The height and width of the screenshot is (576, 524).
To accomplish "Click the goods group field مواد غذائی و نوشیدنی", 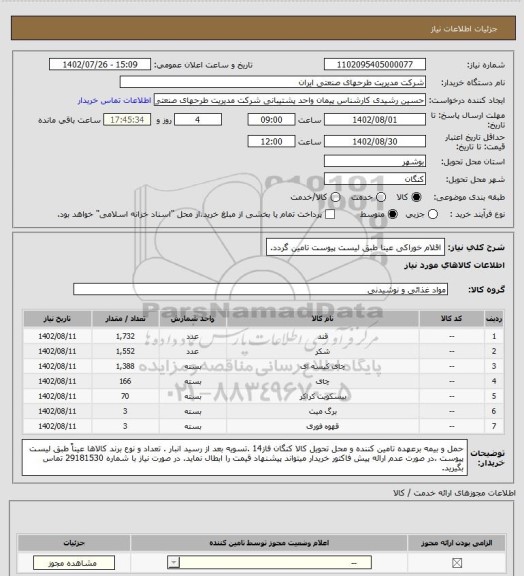I will (260, 289).
